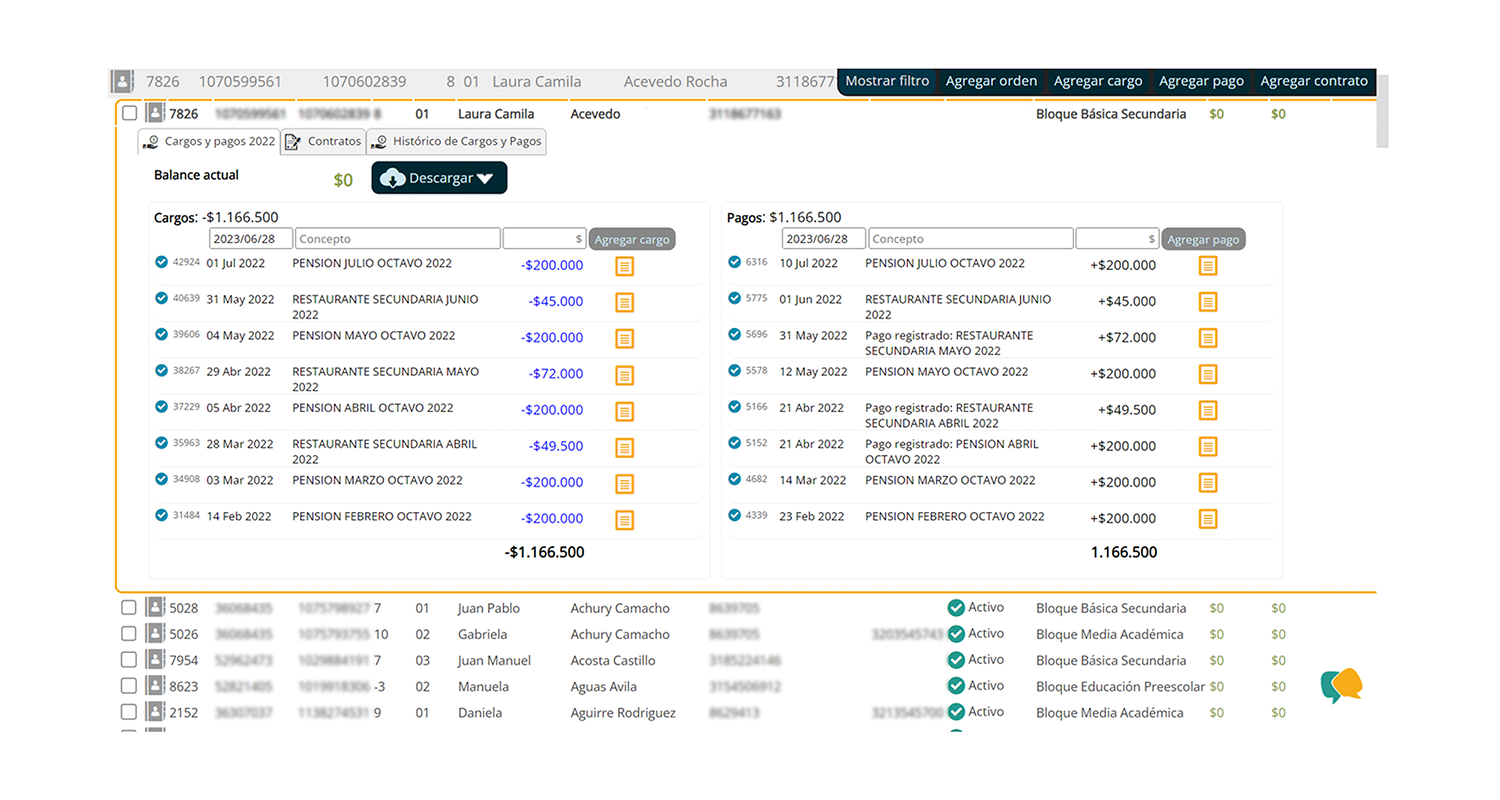Click document icon for RESTAURANTE SECUNDARIA MAYO charge
This screenshot has width=1500, height=800.
click(x=624, y=375)
